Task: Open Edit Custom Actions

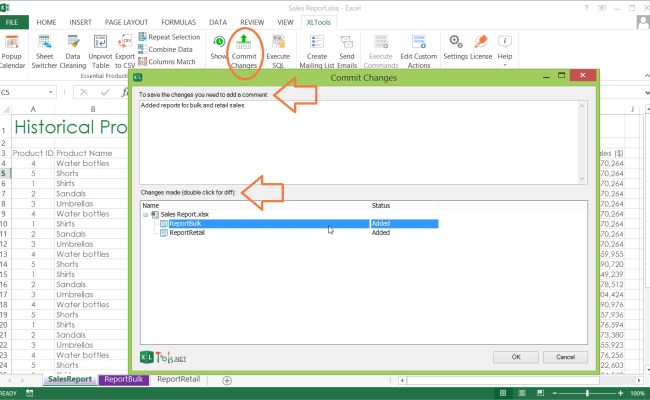Action: click(419, 52)
